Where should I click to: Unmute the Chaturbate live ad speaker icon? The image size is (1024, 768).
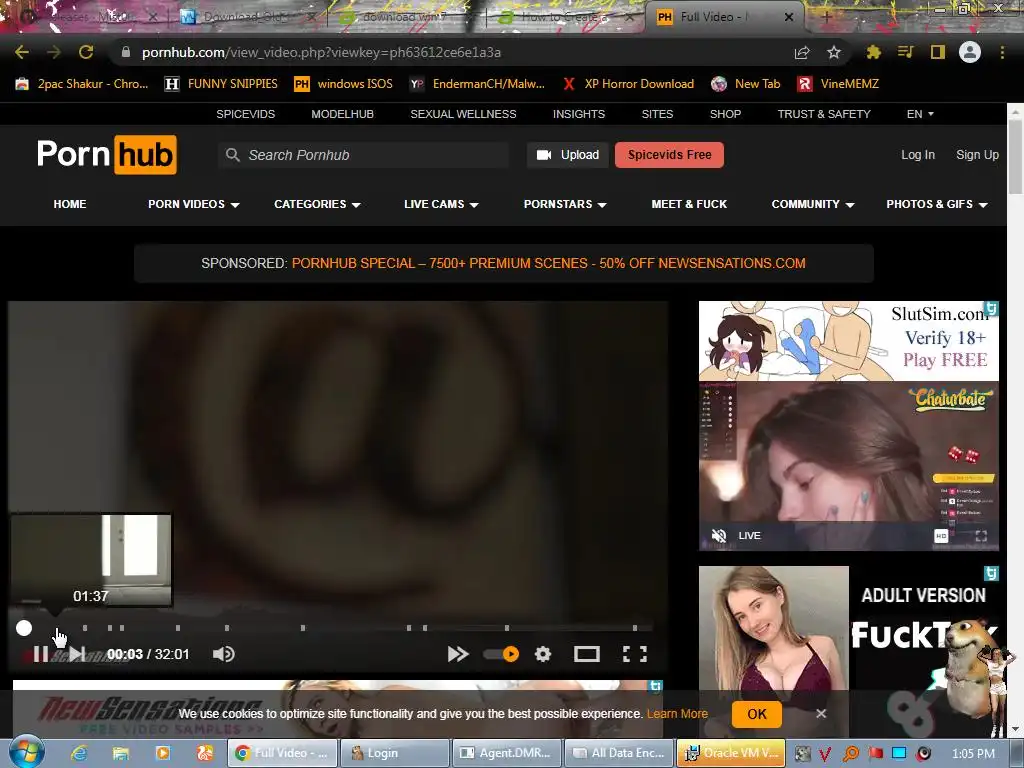718,536
